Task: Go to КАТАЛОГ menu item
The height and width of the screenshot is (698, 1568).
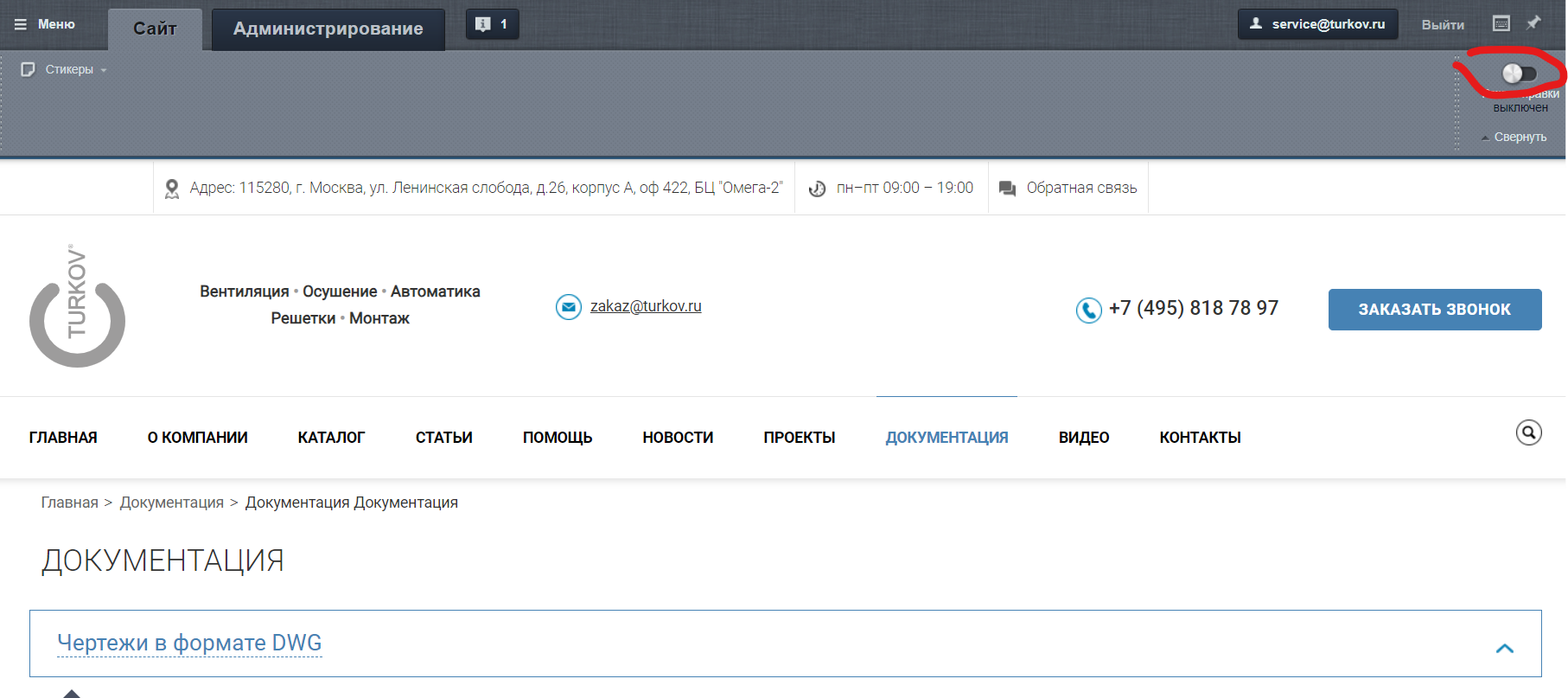Action: coord(332,438)
